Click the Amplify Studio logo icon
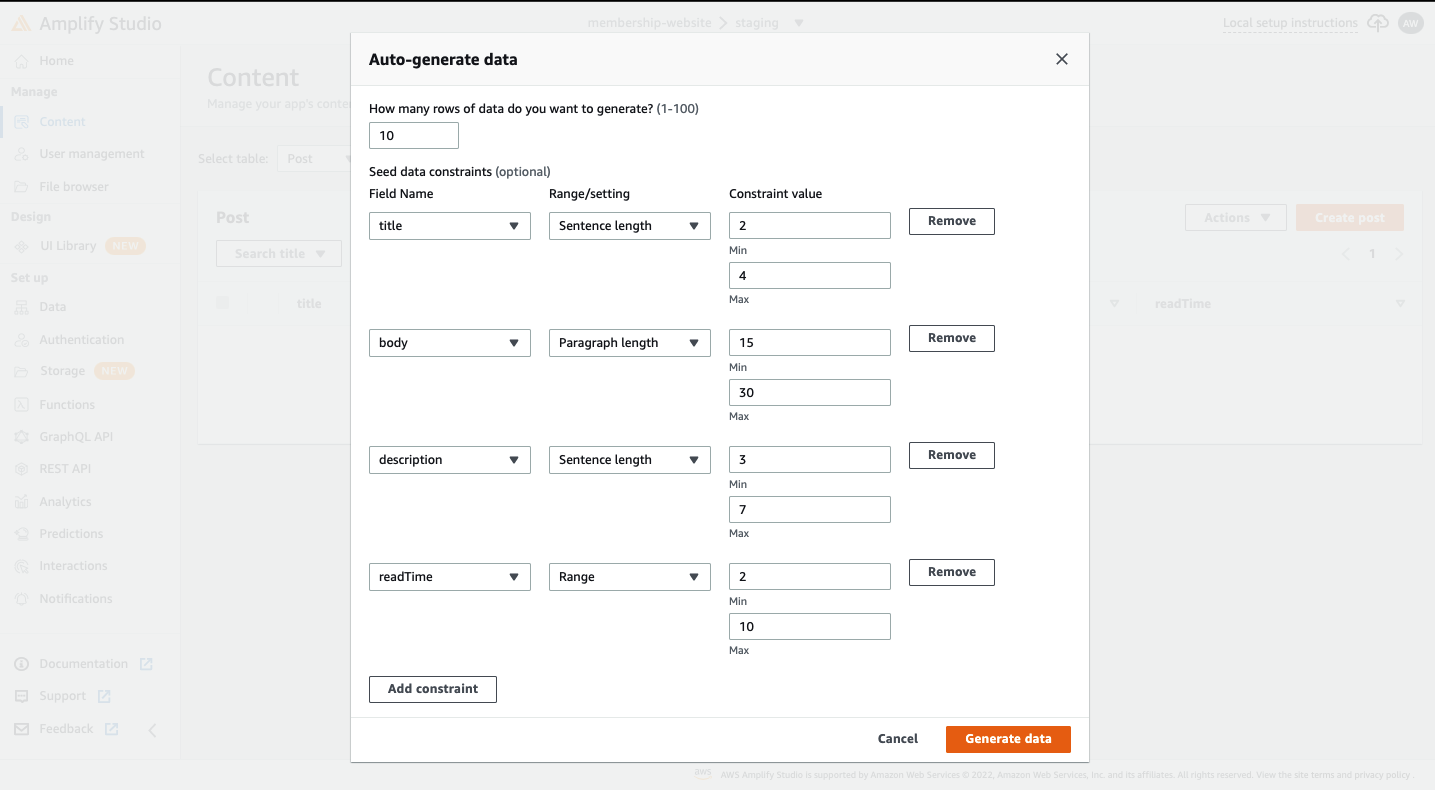The height and width of the screenshot is (790, 1435). 21,24
